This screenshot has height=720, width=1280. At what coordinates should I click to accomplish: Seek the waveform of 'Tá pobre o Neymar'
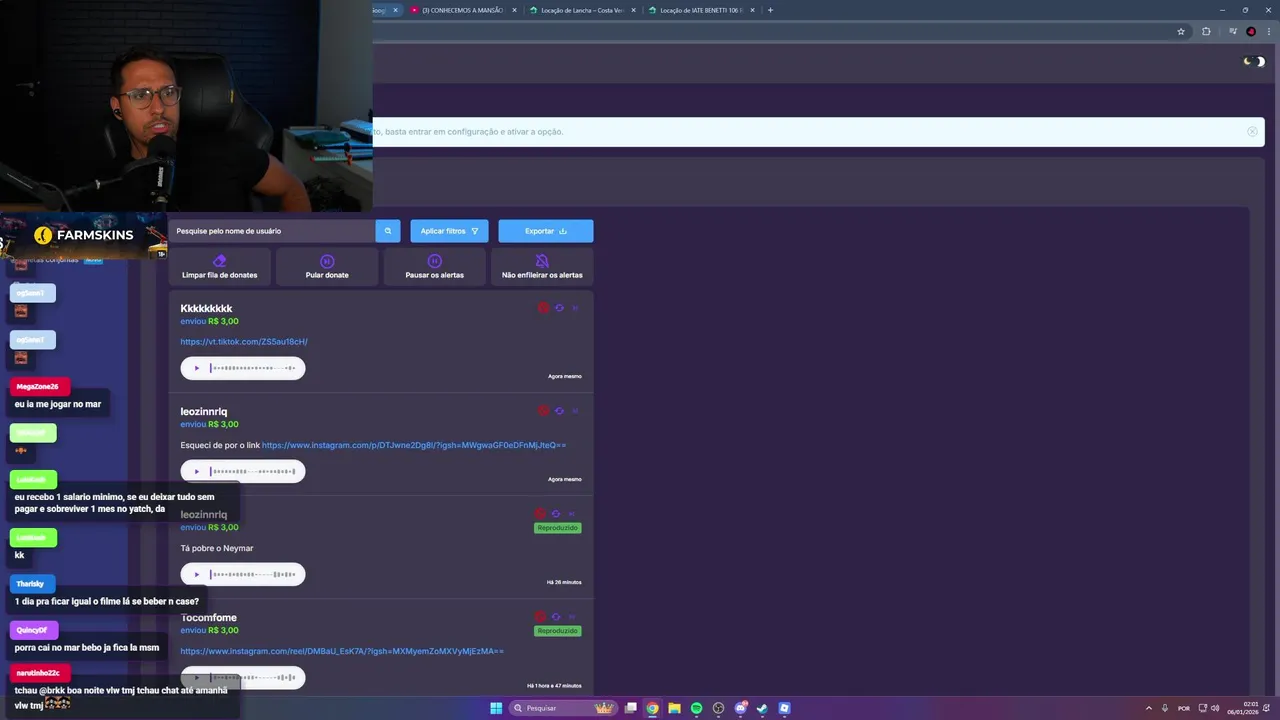pos(254,574)
